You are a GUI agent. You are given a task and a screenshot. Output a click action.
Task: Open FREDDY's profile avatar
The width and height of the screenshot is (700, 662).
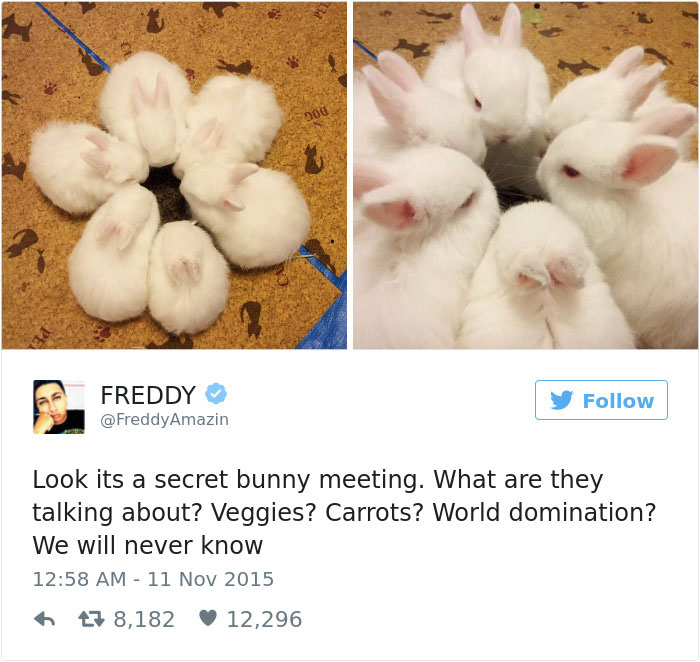click(x=59, y=407)
